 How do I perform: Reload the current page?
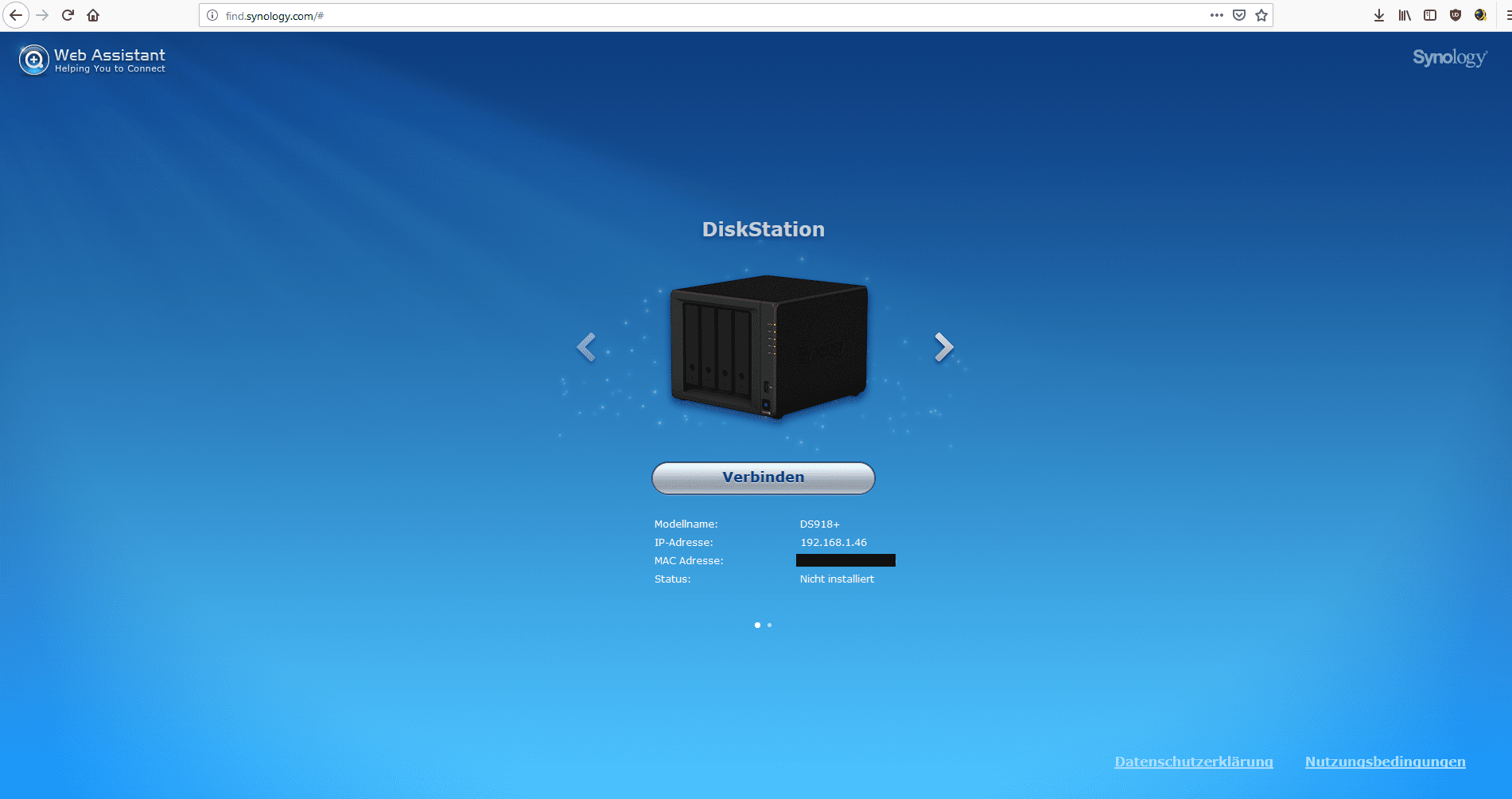pos(68,15)
